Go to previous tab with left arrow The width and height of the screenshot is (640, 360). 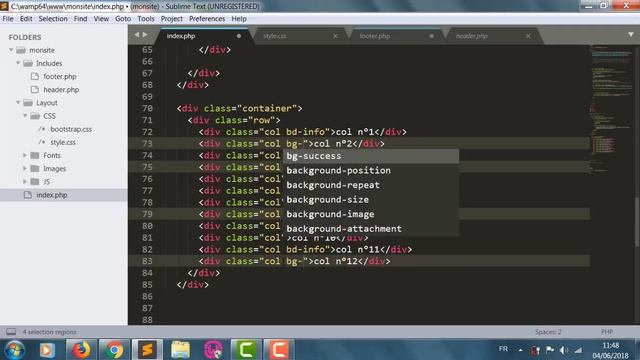137,35
